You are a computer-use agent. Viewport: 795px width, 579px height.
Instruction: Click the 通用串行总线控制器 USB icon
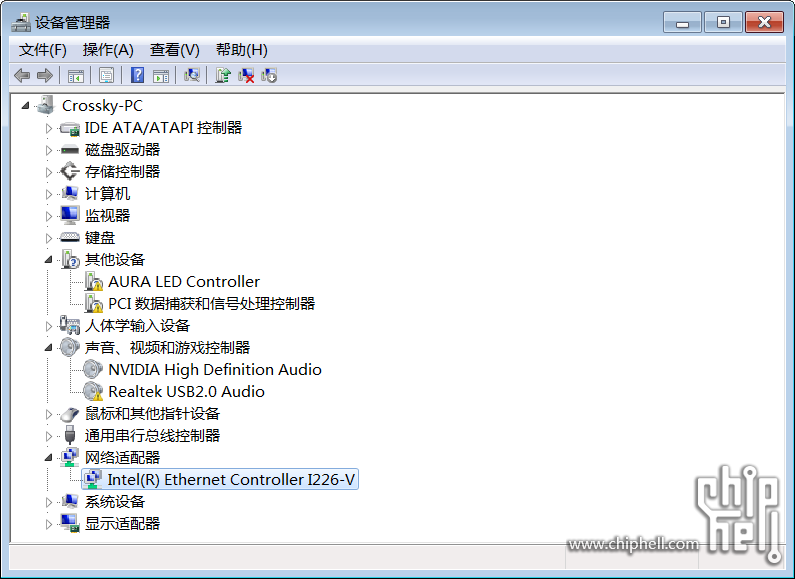coord(70,435)
